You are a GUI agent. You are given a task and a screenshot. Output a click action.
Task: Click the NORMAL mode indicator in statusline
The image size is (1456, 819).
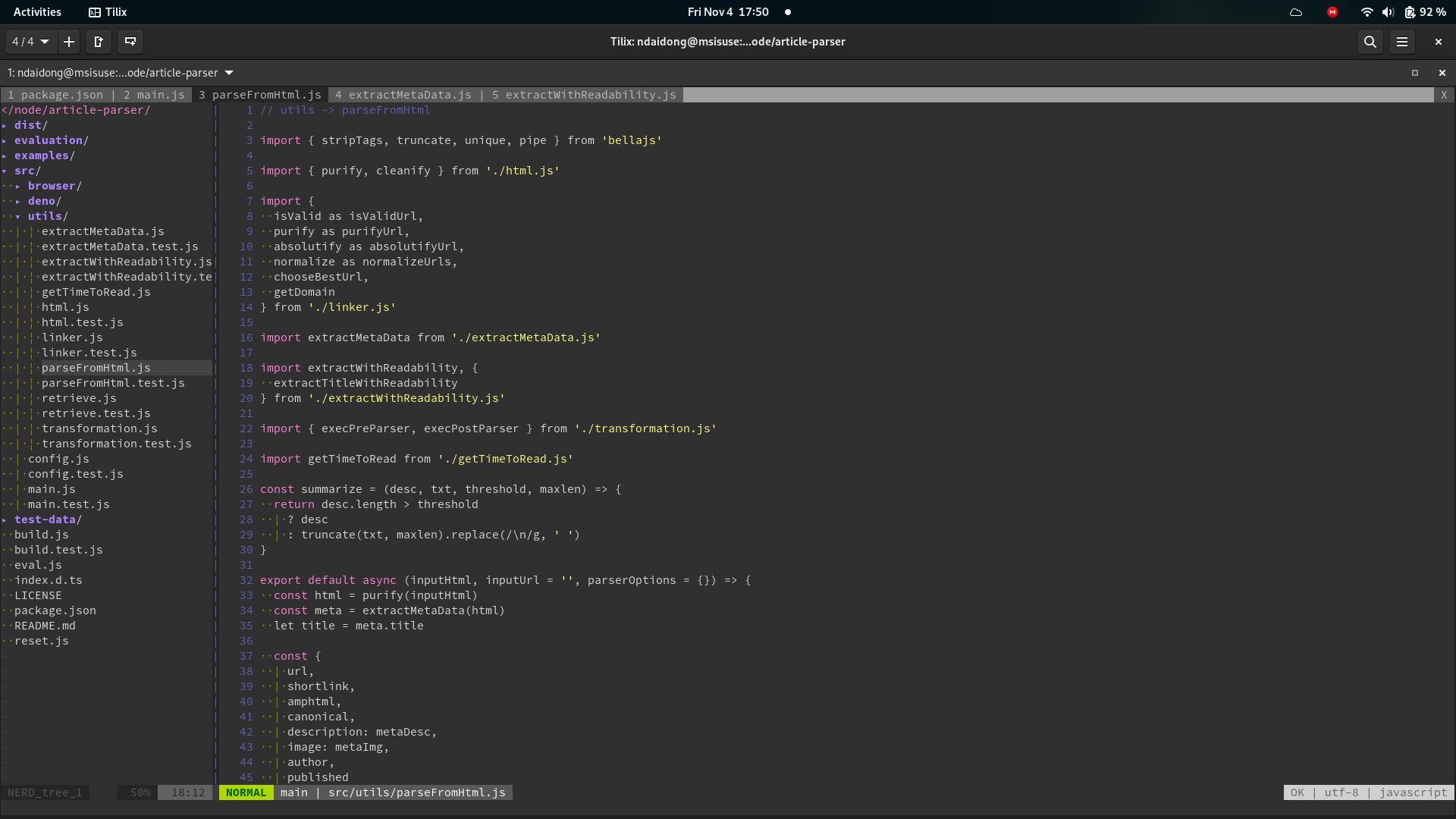coord(246,792)
